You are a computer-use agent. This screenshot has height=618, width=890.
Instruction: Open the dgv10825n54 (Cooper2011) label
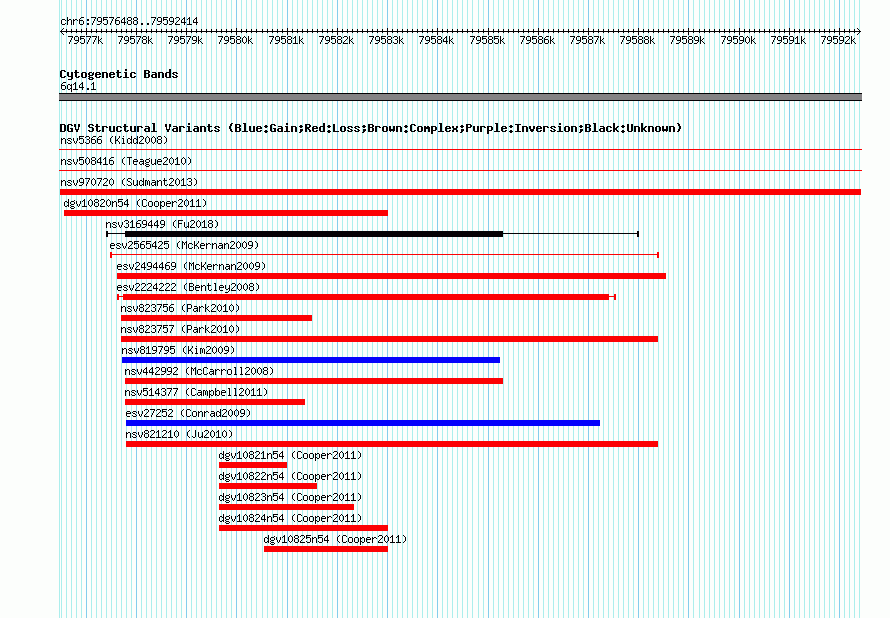335,539
